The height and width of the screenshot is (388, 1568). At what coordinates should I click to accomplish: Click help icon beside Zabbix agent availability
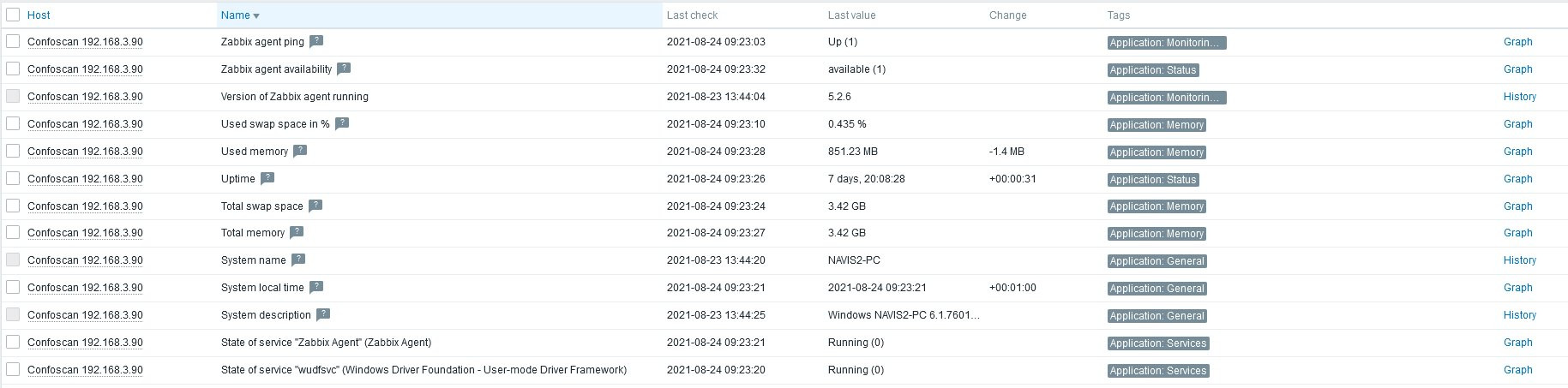click(x=344, y=69)
